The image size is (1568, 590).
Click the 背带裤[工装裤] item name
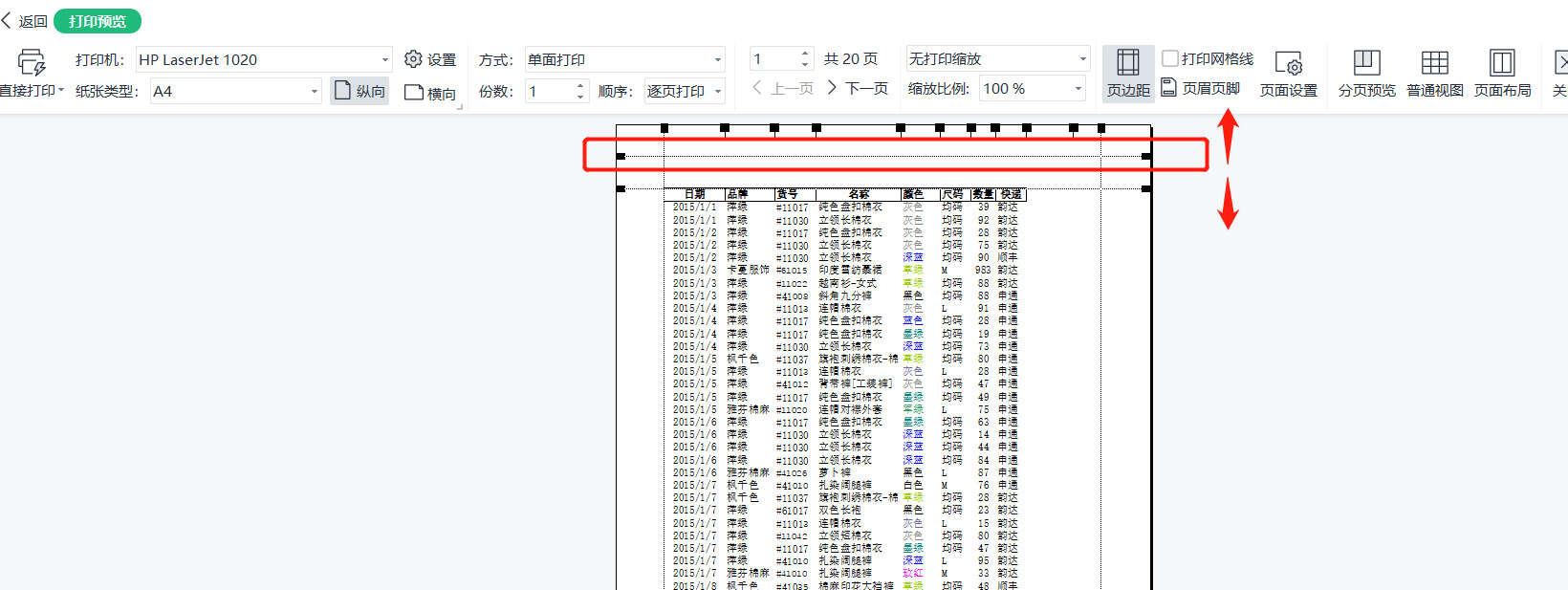(855, 384)
